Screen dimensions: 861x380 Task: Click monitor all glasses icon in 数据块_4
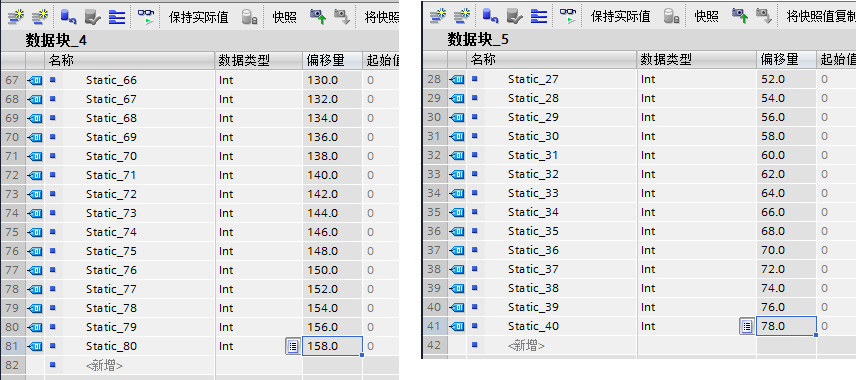(x=146, y=18)
